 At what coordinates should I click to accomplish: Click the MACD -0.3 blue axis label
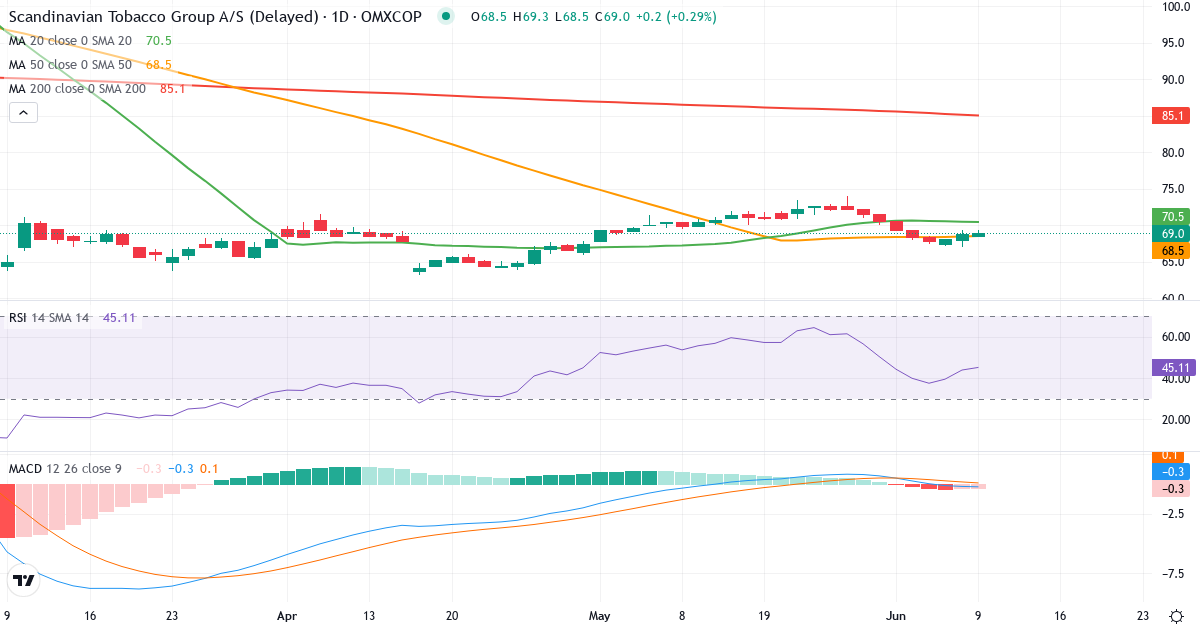(1172, 472)
